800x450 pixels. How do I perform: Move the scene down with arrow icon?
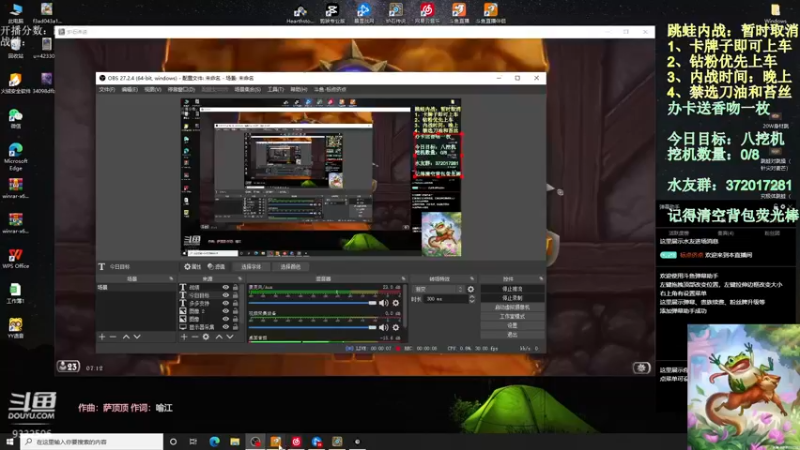[x=137, y=337]
